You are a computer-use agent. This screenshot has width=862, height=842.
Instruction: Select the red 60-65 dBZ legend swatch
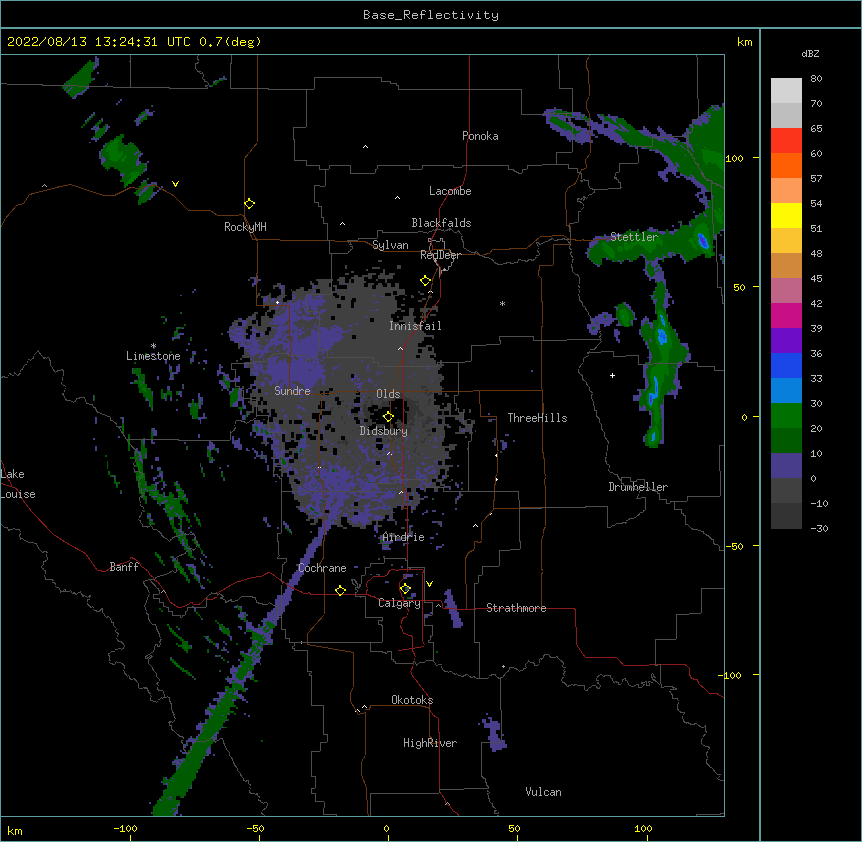click(x=786, y=141)
